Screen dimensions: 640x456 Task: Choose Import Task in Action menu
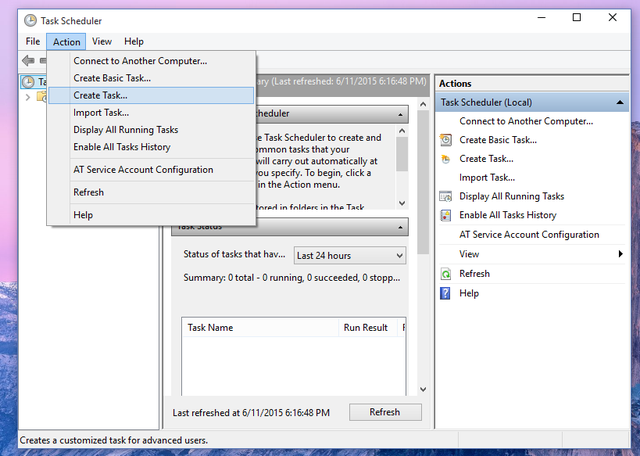point(151,113)
